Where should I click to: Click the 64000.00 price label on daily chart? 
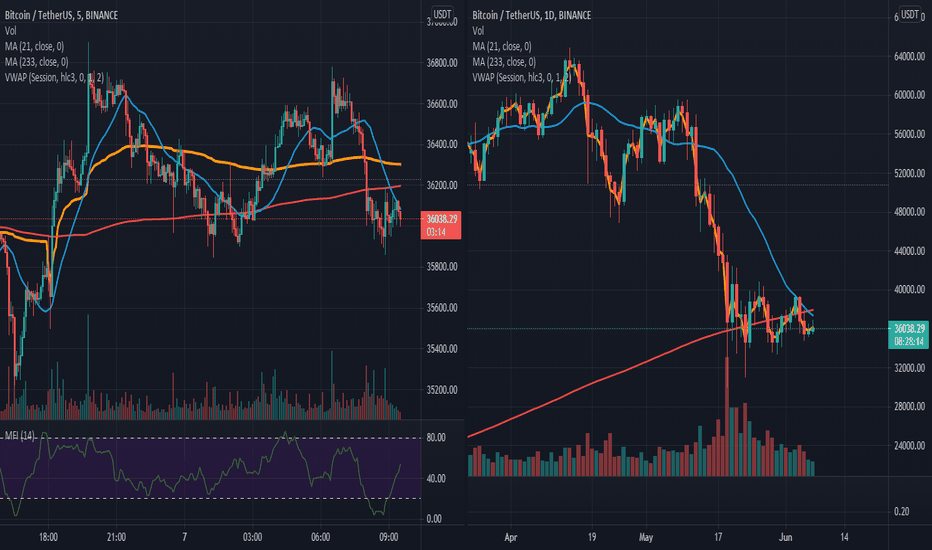[x=909, y=56]
